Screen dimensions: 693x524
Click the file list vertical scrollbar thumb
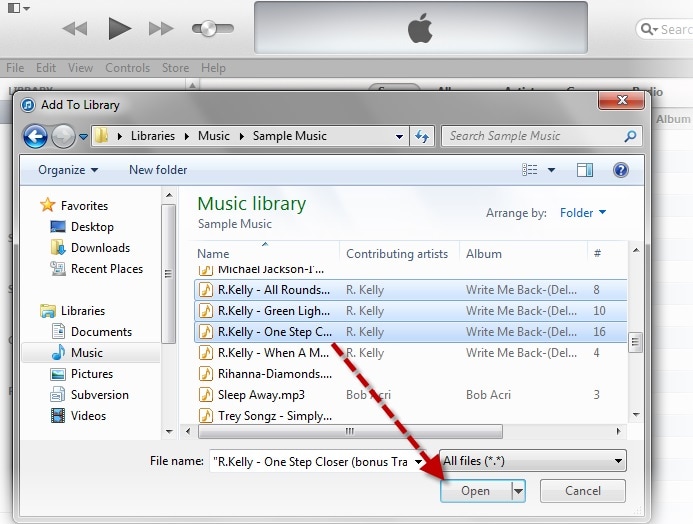pos(636,342)
